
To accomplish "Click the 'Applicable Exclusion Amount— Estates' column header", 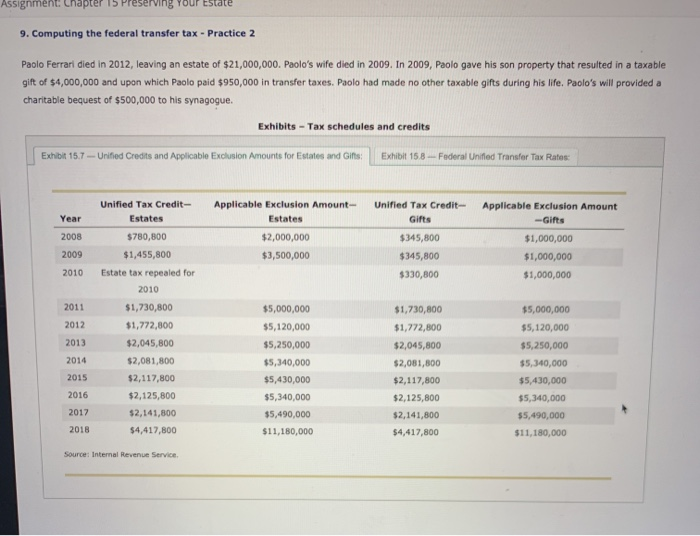I will click(285, 212).
